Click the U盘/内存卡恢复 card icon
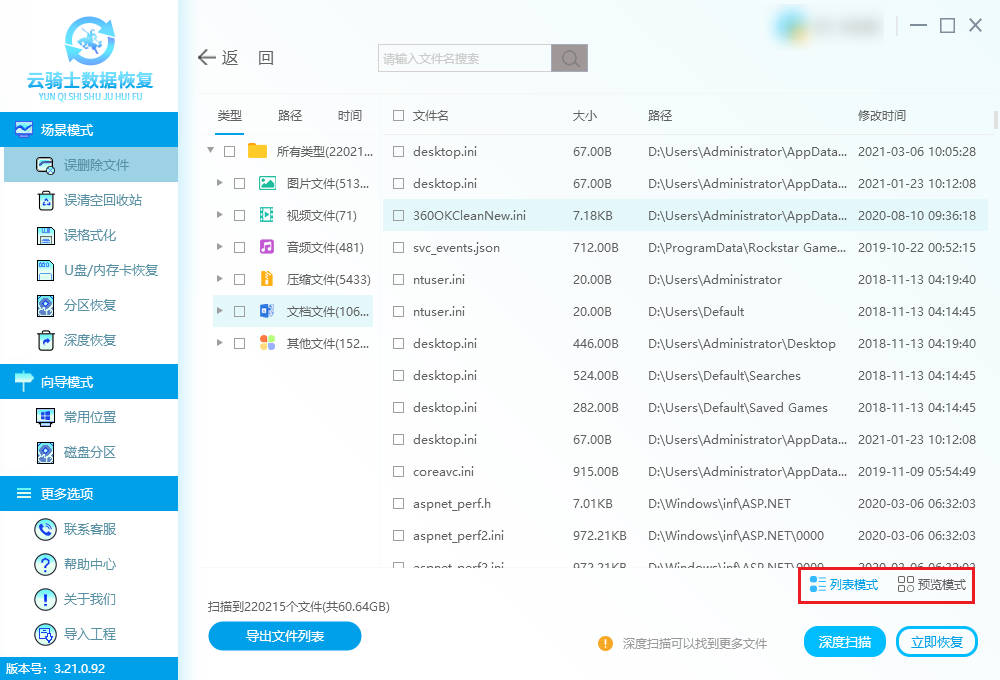The height and width of the screenshot is (680, 1000). coord(46,270)
